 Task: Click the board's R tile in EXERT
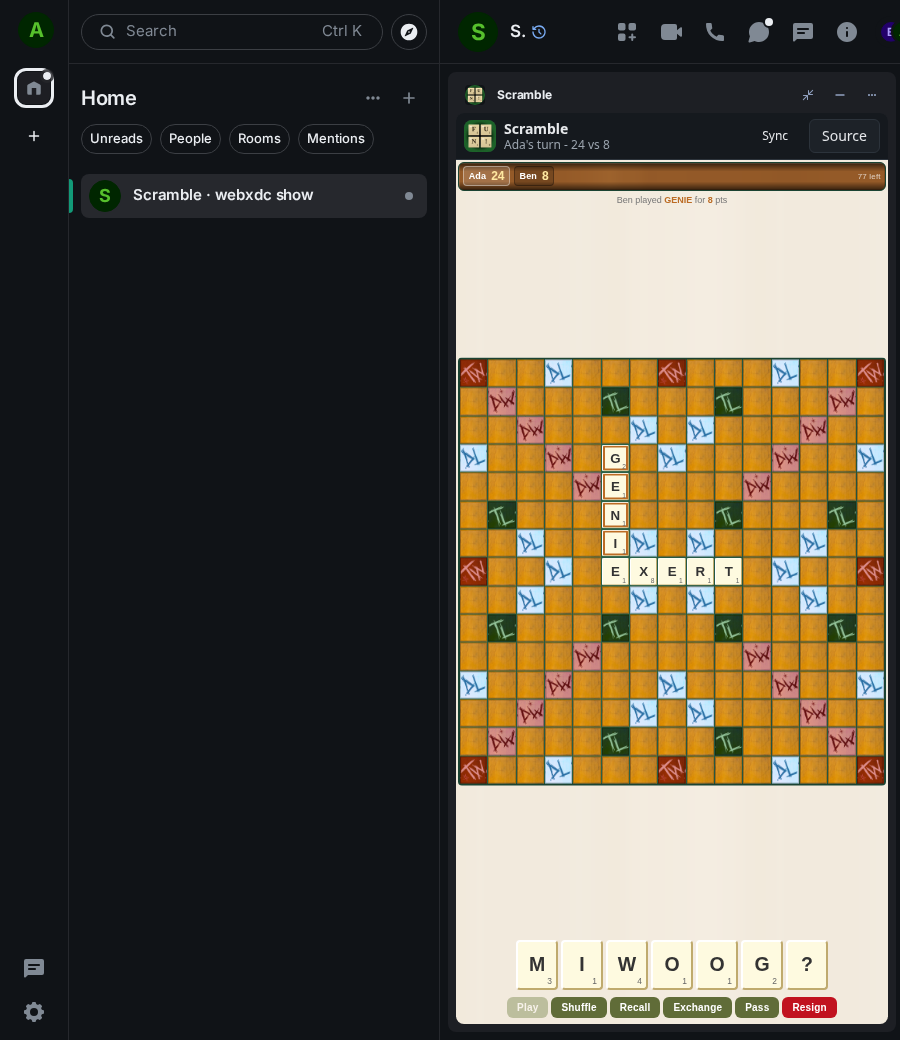[700, 572]
